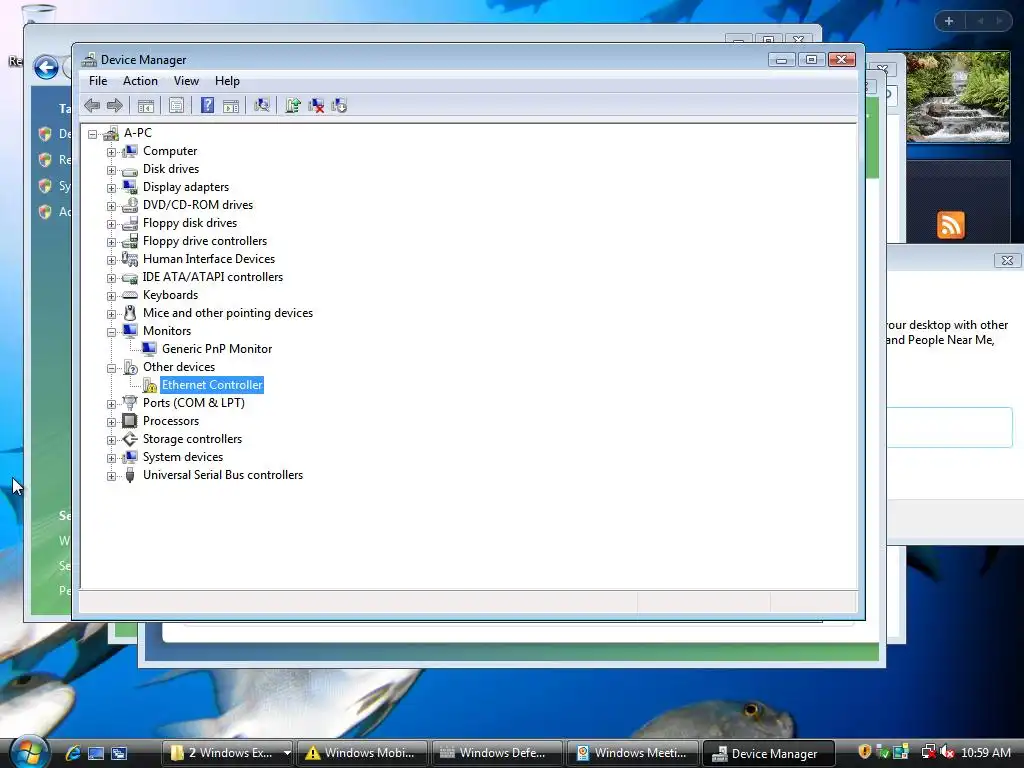Click the Processors chip icon

tap(130, 421)
